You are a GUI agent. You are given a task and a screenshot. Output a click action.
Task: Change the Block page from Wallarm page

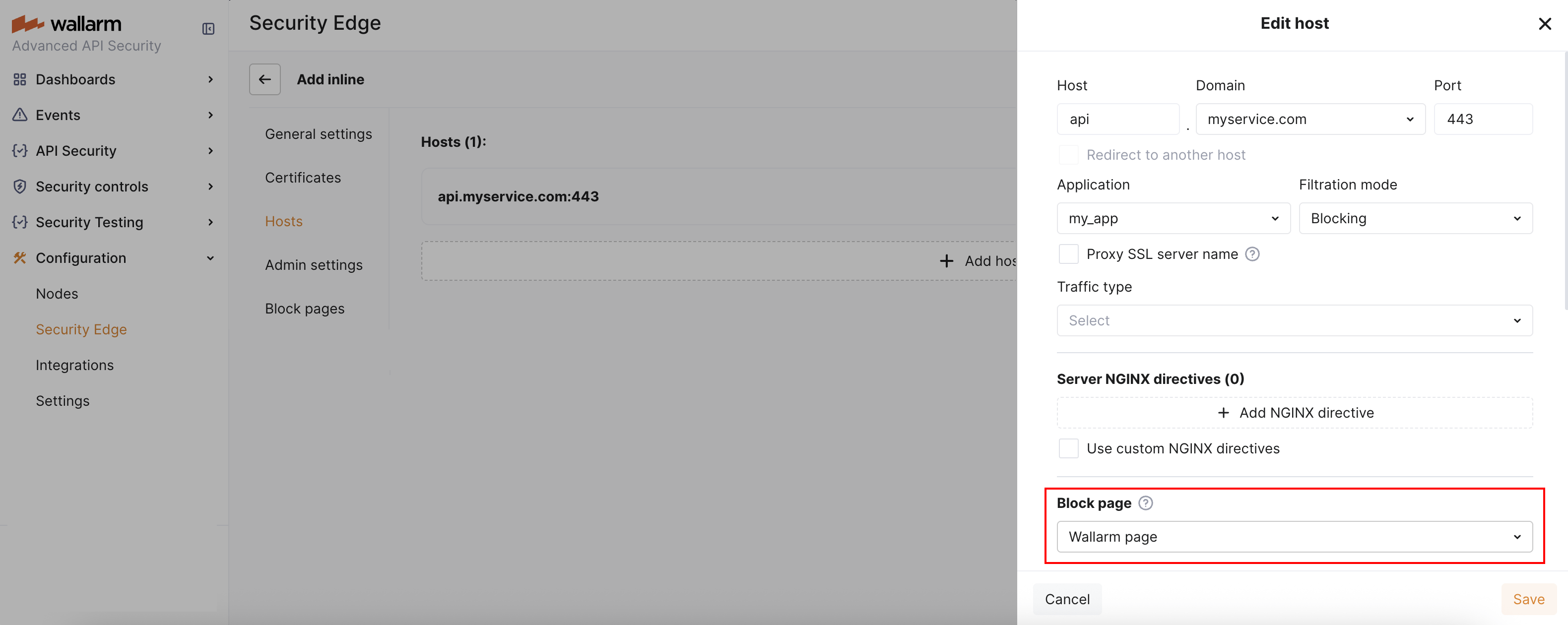pyautogui.click(x=1294, y=537)
